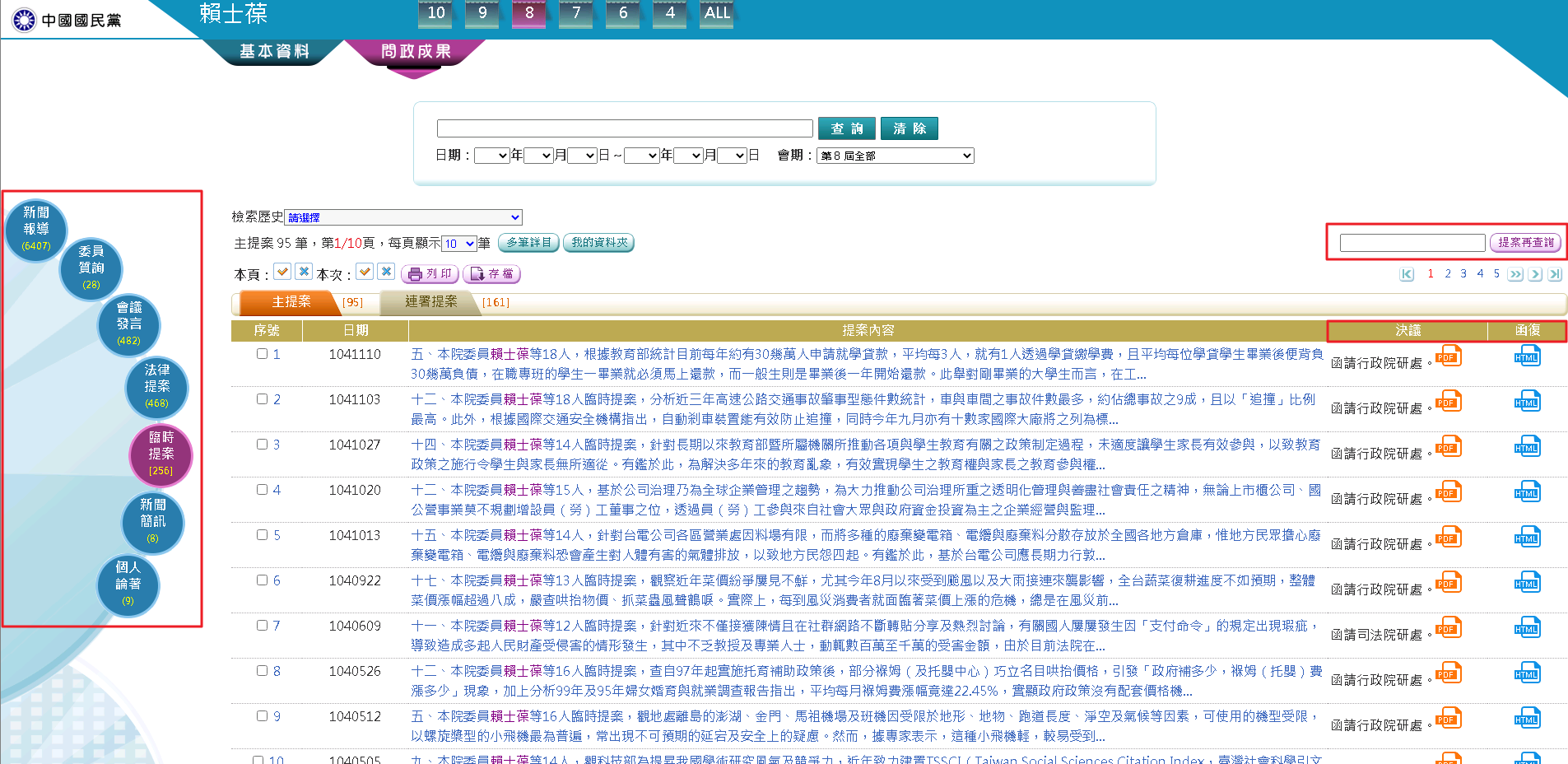Expand the 檢索歷史 dropdown
The image size is (1568, 764).
tap(403, 217)
